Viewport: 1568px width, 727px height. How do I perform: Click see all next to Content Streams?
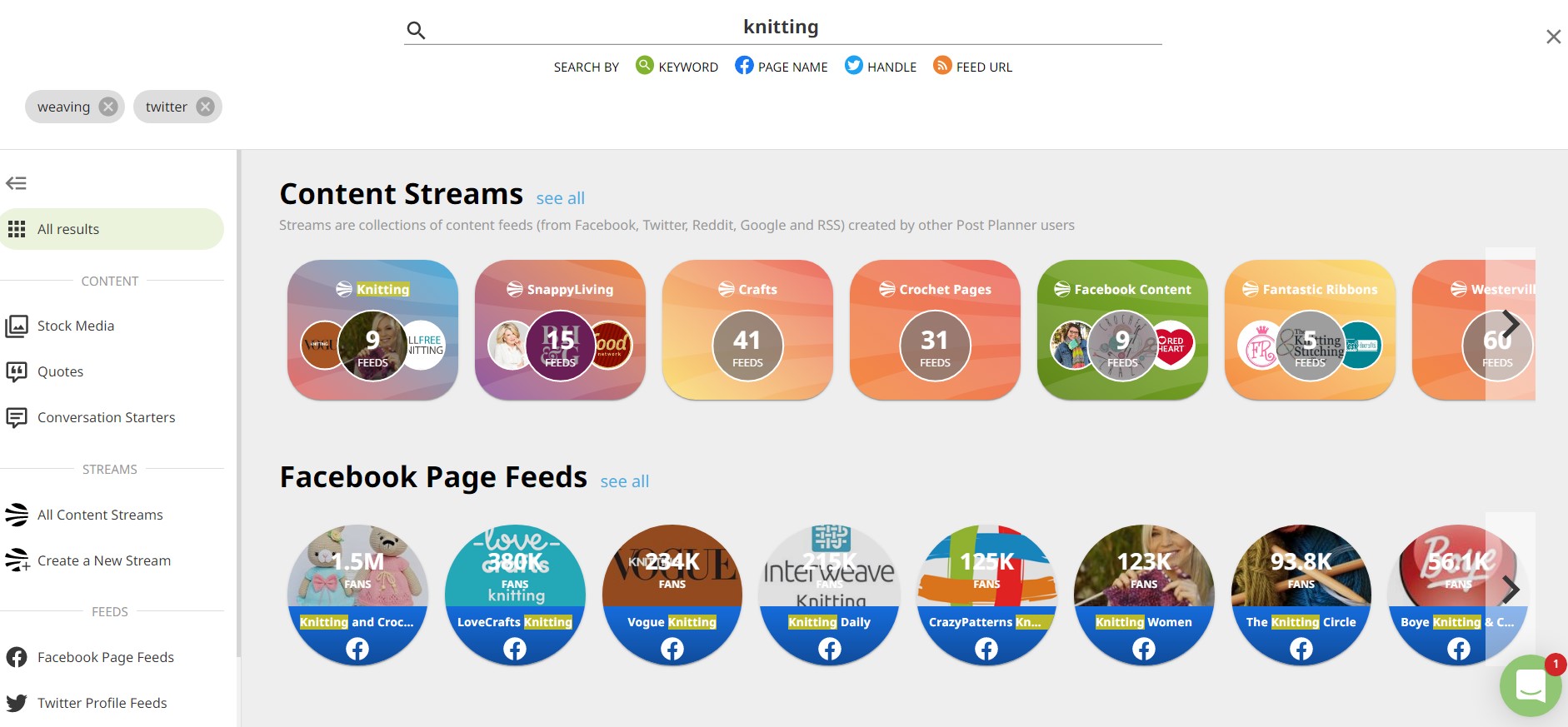tap(561, 198)
